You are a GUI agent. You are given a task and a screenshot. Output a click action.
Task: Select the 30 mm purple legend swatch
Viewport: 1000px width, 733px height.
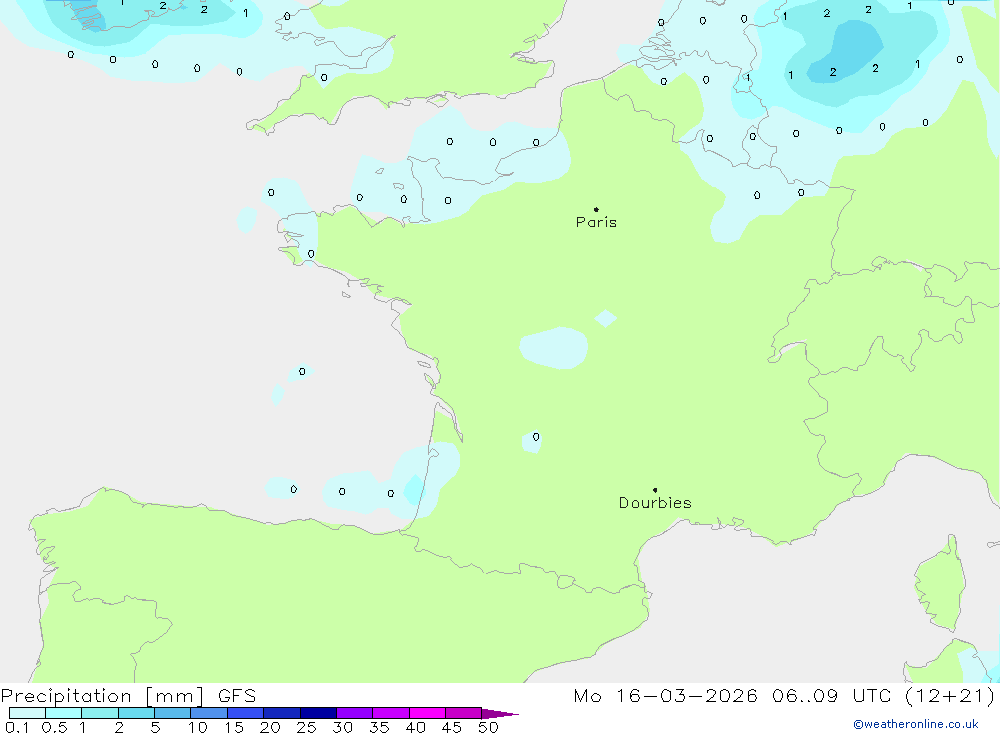tap(355, 713)
